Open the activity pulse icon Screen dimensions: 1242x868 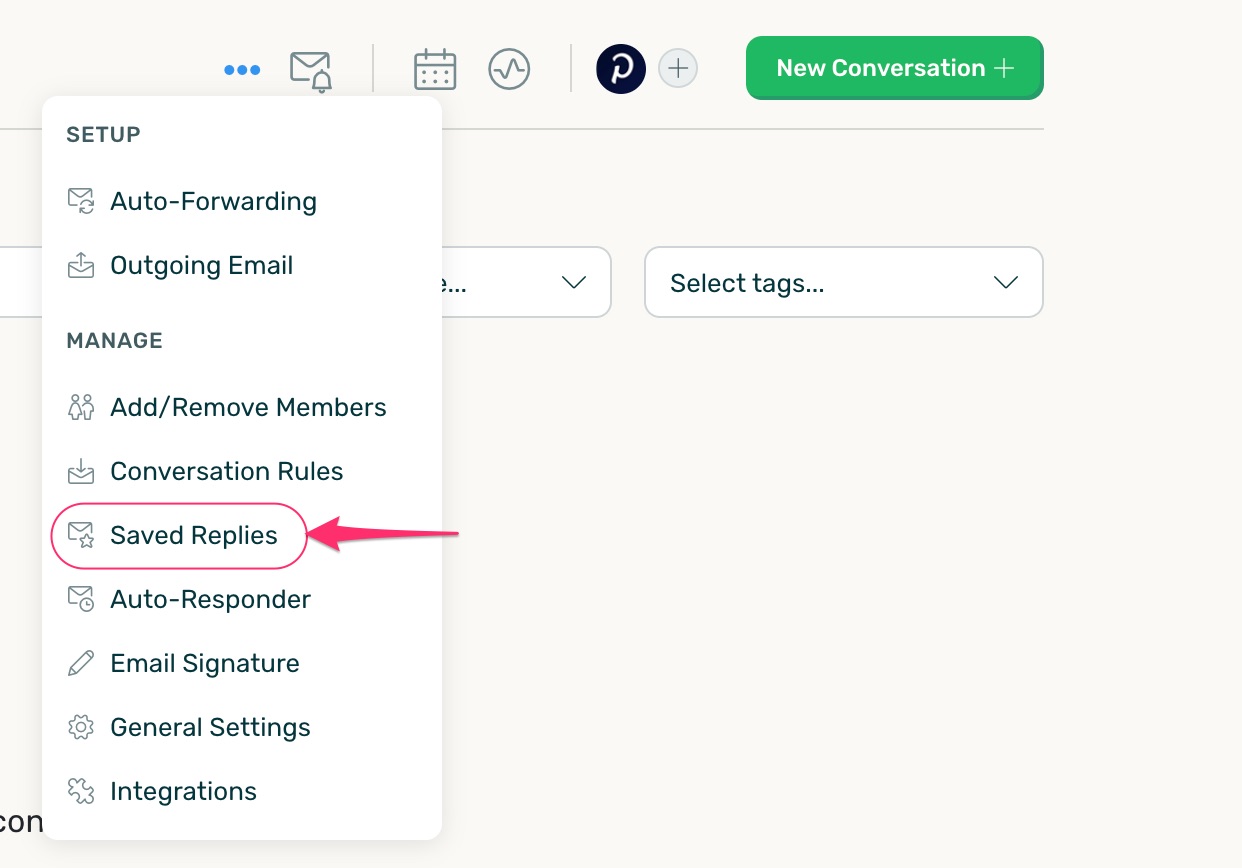coord(509,70)
